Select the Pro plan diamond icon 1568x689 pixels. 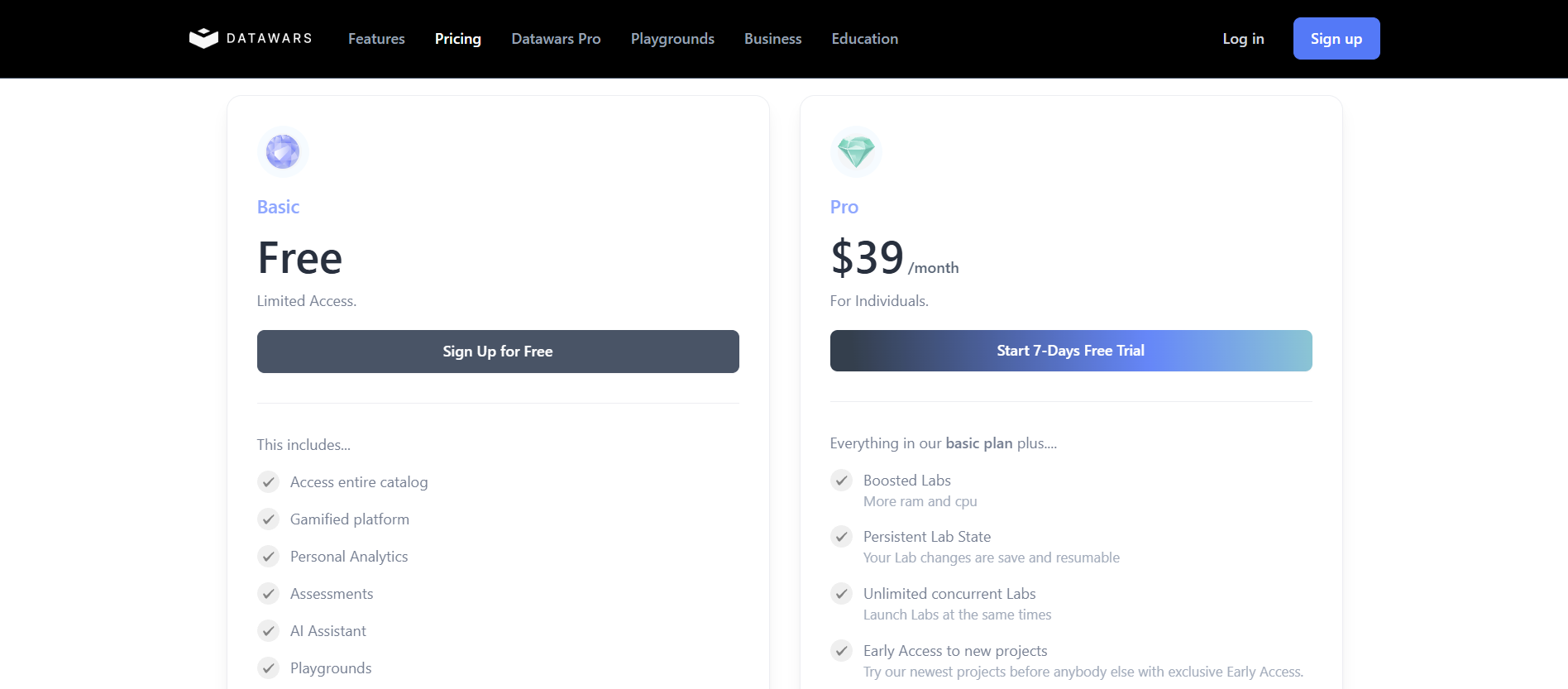[856, 151]
